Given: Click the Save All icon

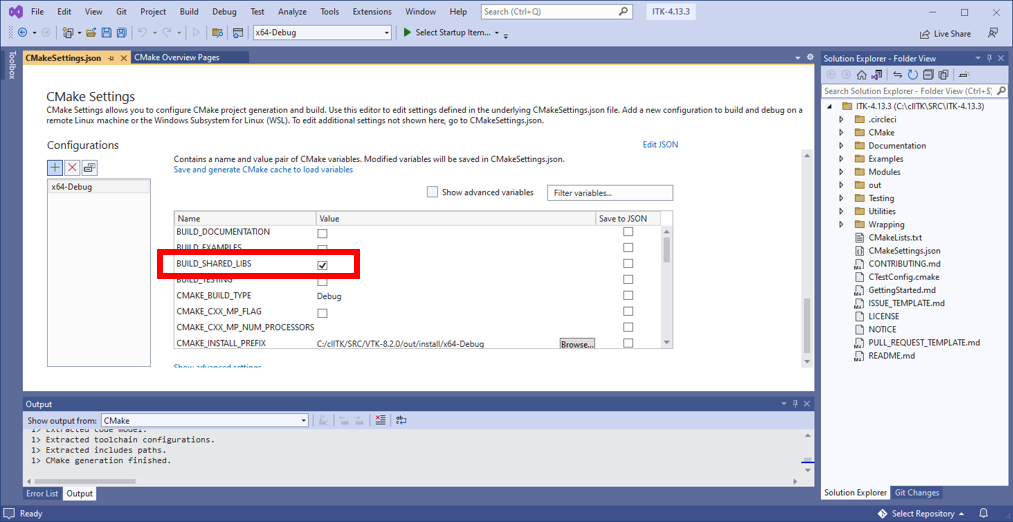Looking at the screenshot, I should click(x=121, y=32).
